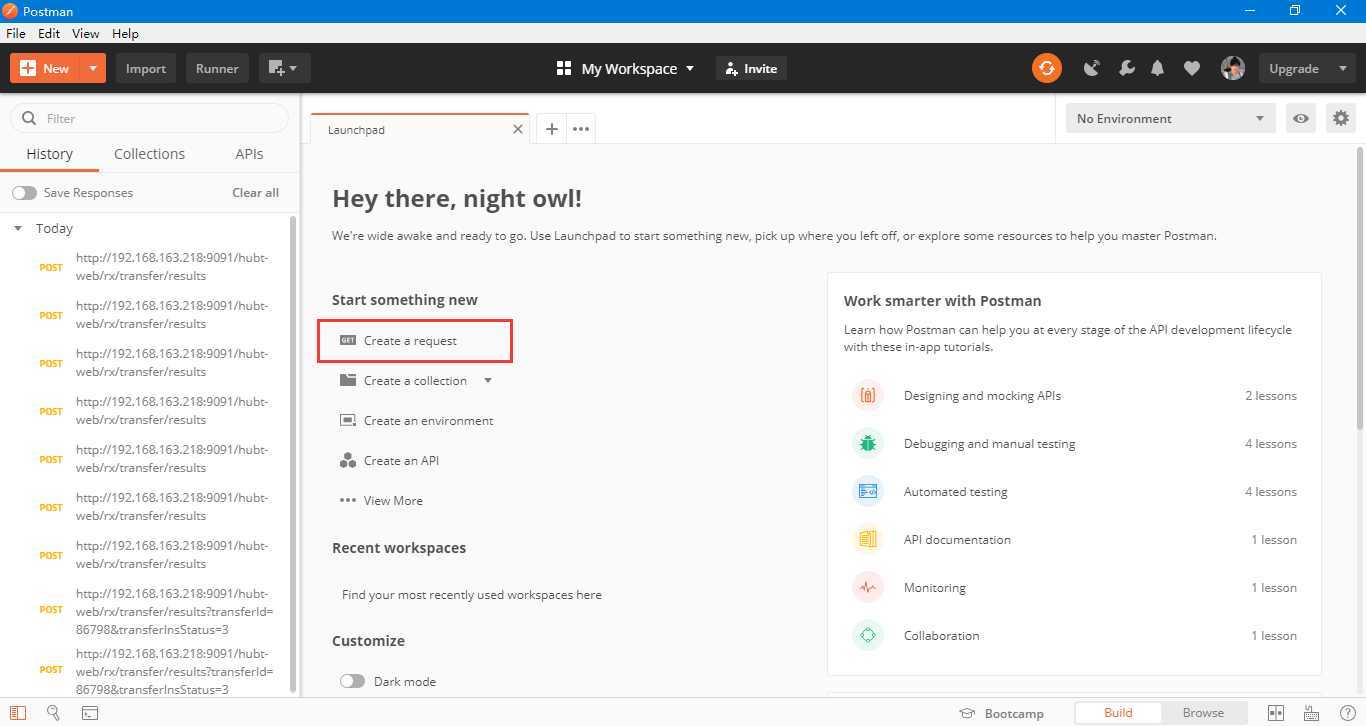Enable Dark mode toggle
Viewport: 1366px width, 726px height.
[x=352, y=681]
